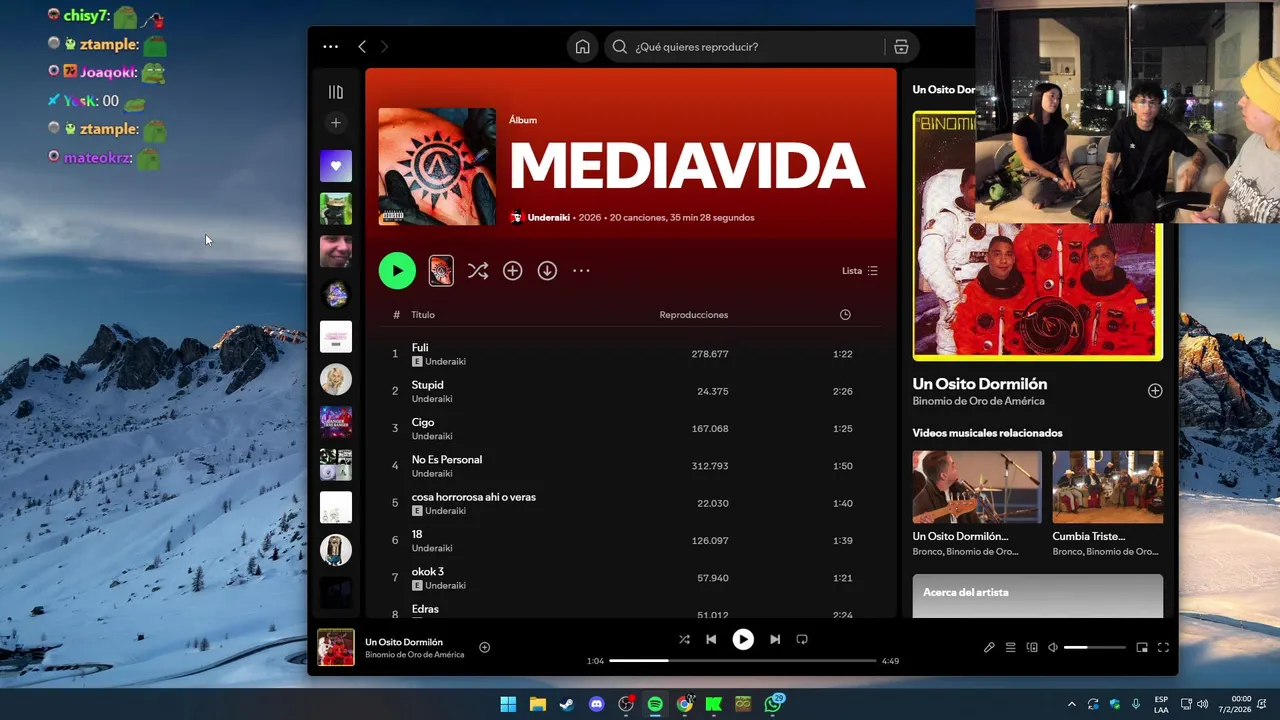Open 'Binomio de Oro de América' in right panel
This screenshot has width=1280, height=720.
979,401
